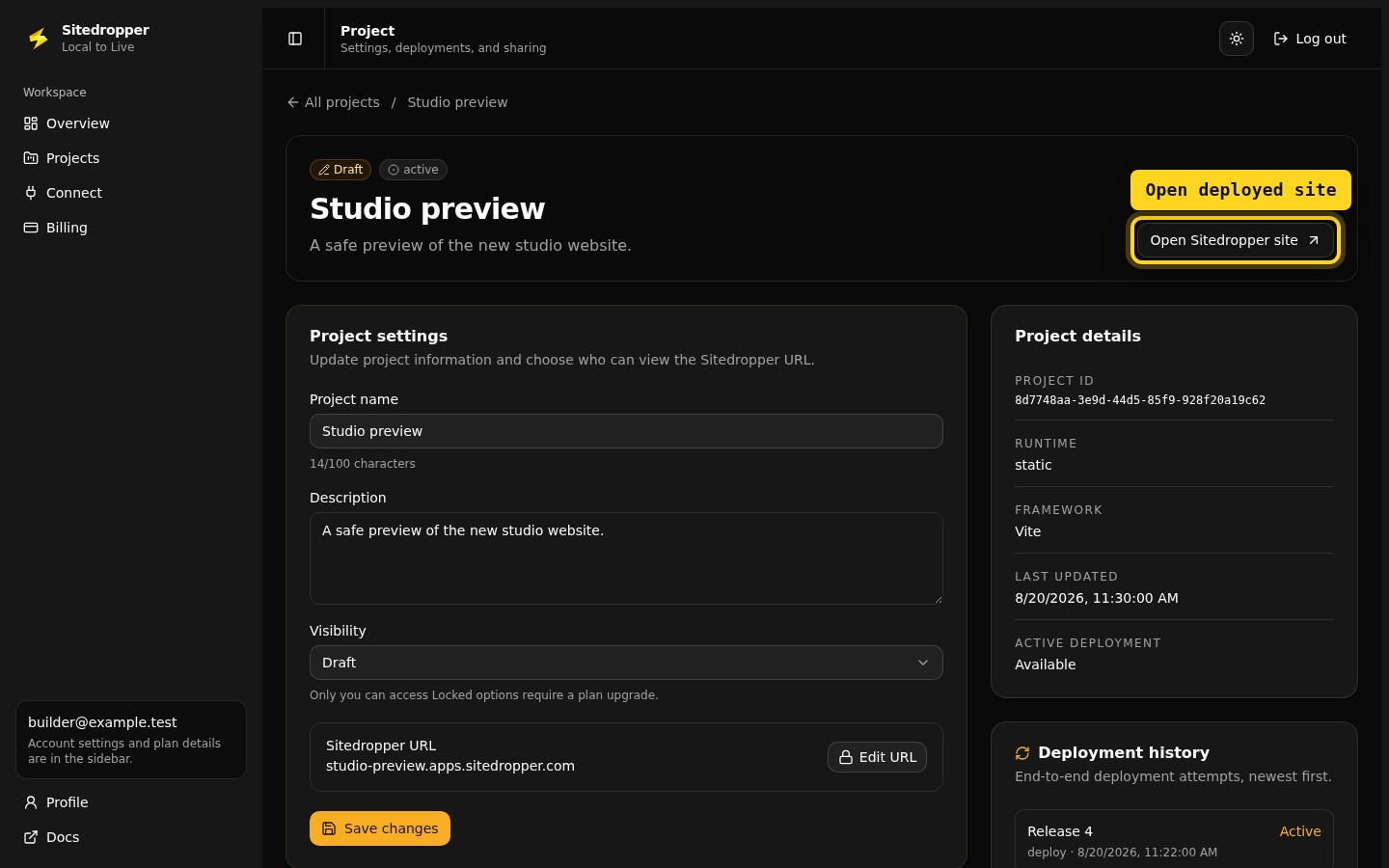Open Profile in the sidebar
This screenshot has height=868, width=1389.
pos(131,802)
